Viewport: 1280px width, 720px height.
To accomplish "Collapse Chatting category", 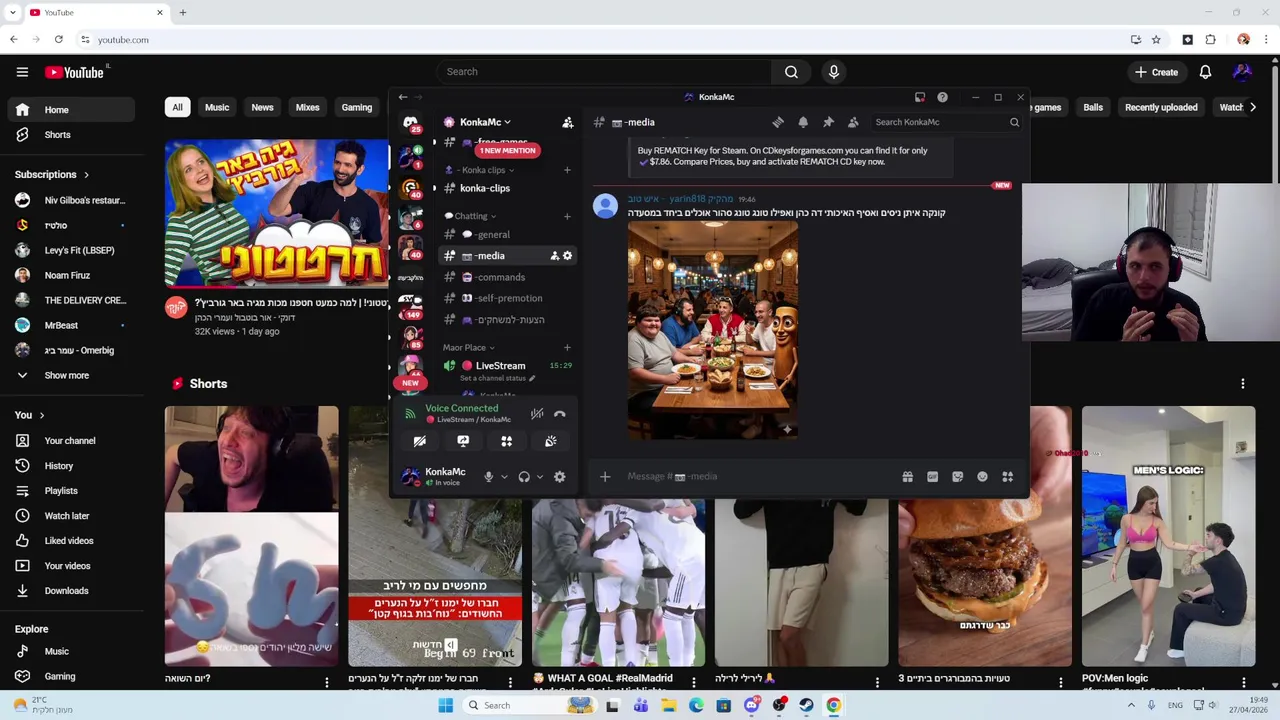I will 471,216.
